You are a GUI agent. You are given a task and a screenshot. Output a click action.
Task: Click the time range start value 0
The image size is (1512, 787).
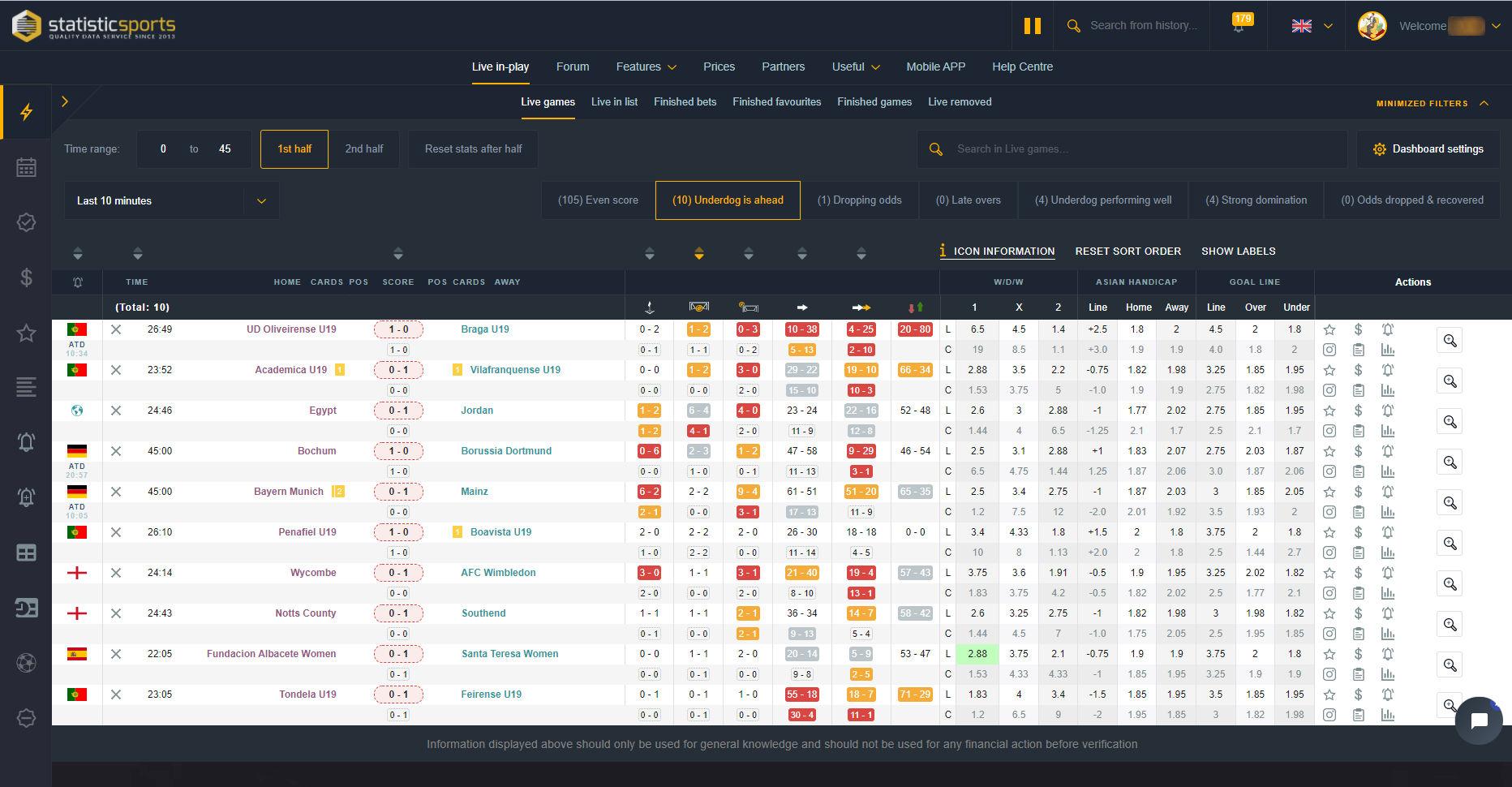pos(163,148)
